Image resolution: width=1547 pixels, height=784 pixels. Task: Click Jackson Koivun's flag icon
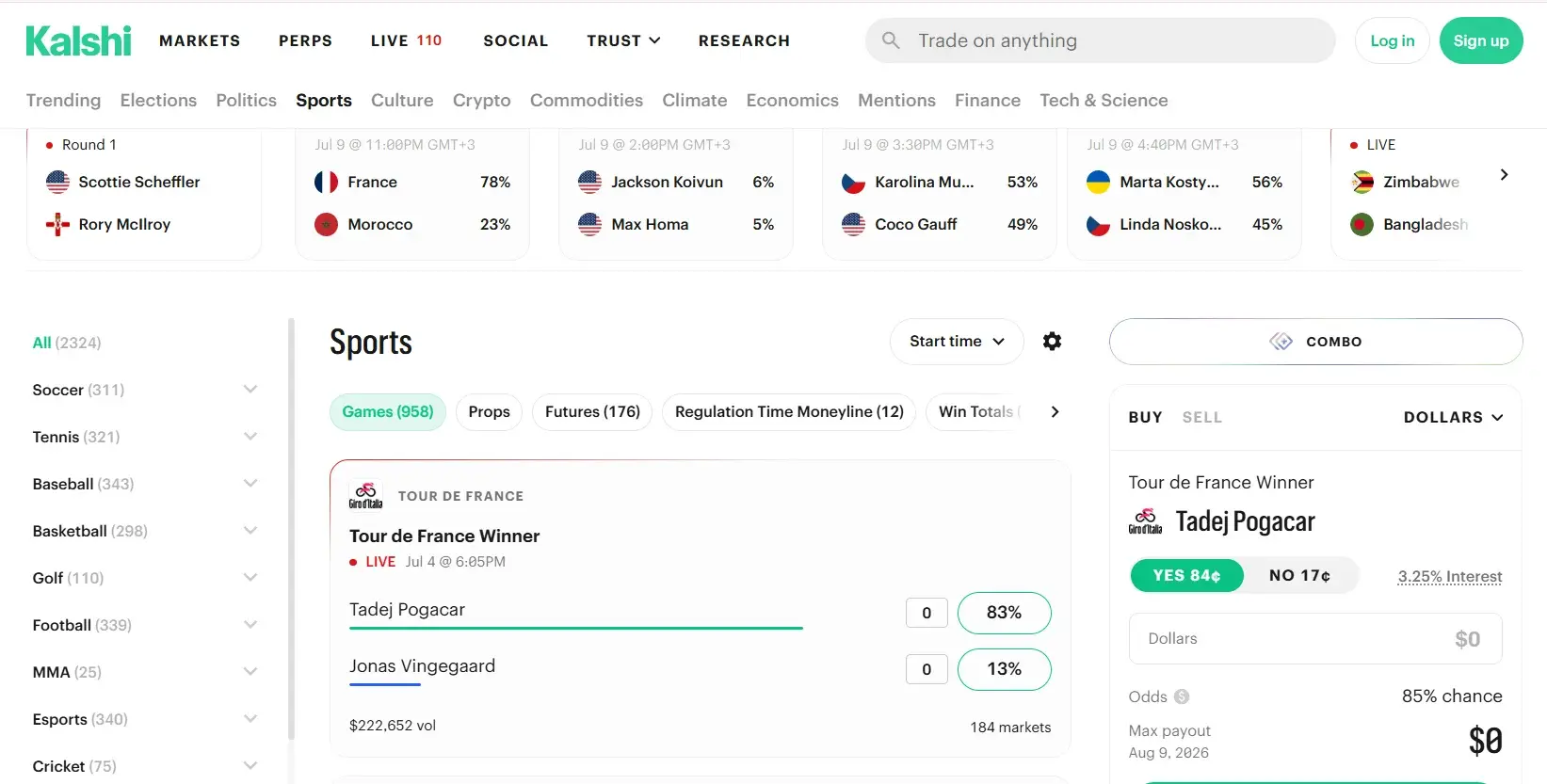click(589, 182)
